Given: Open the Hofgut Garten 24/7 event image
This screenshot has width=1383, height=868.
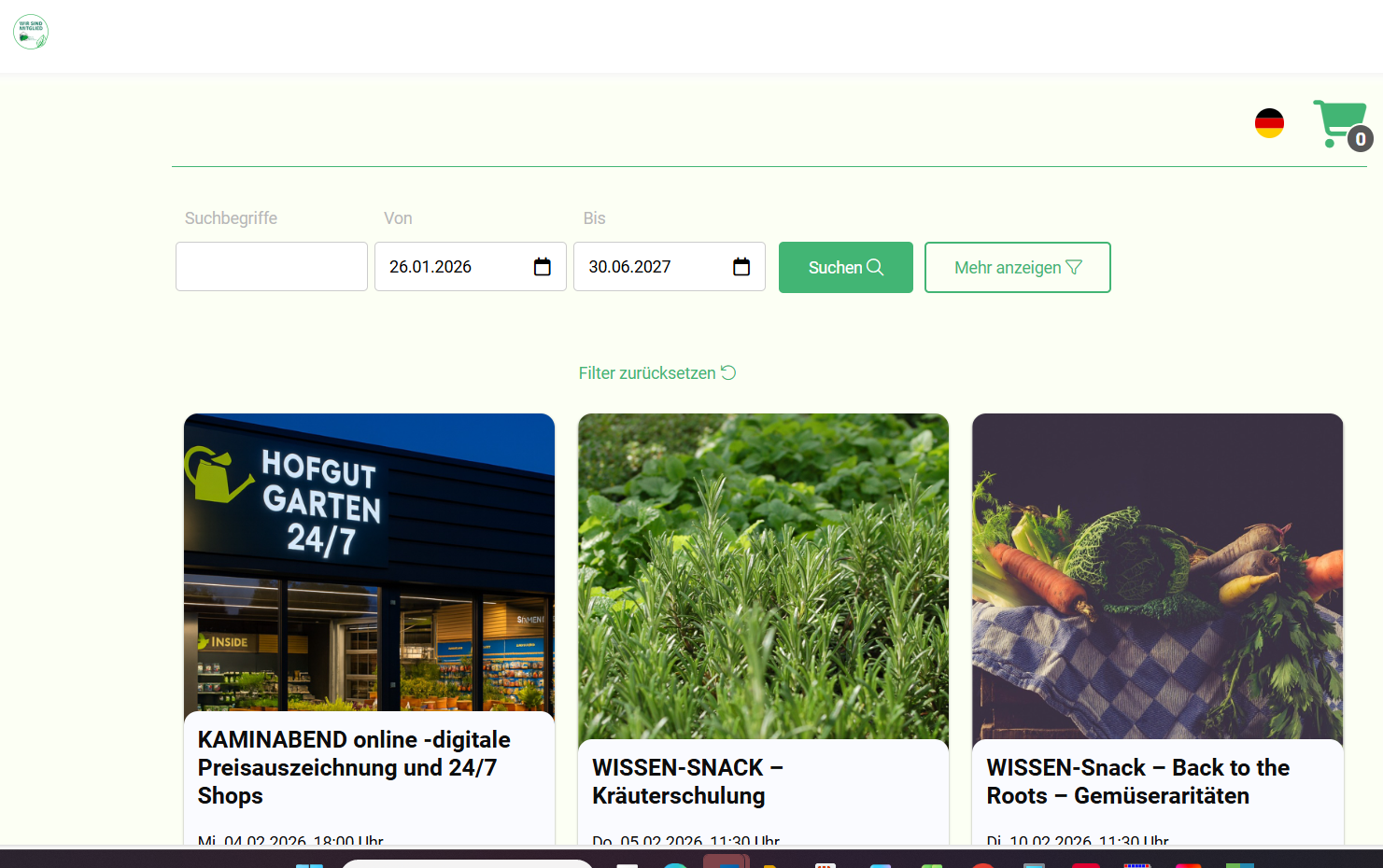Looking at the screenshot, I should [369, 562].
